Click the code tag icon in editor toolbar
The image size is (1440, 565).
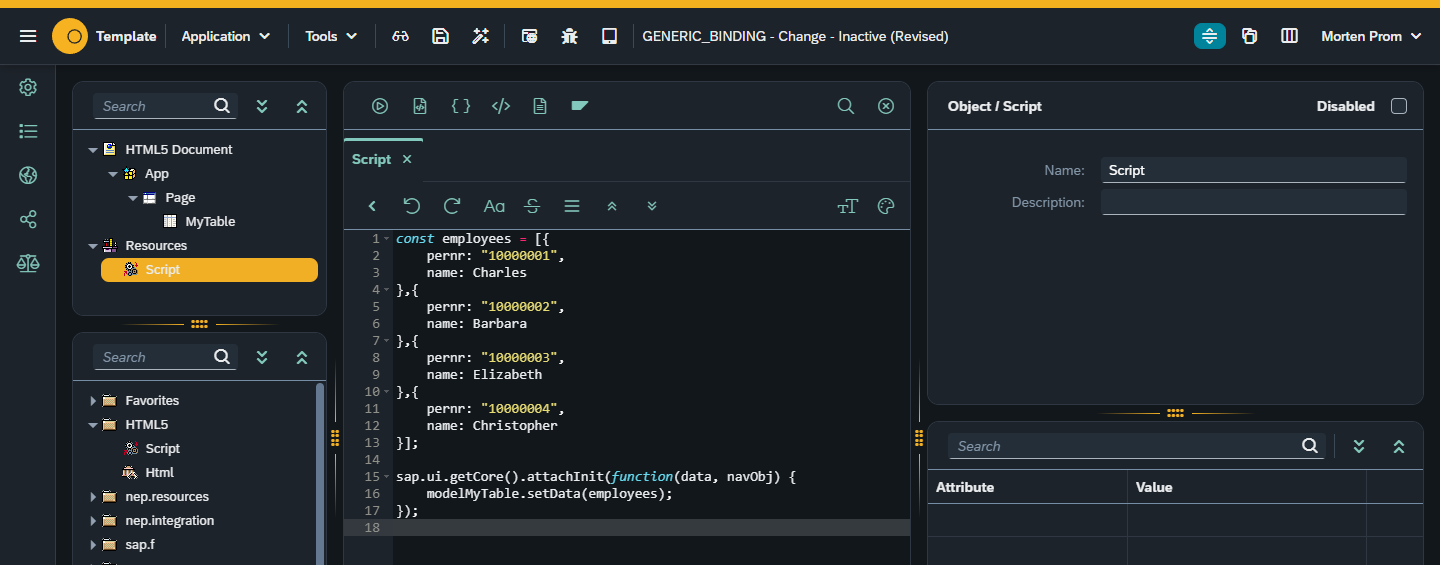[x=501, y=106]
